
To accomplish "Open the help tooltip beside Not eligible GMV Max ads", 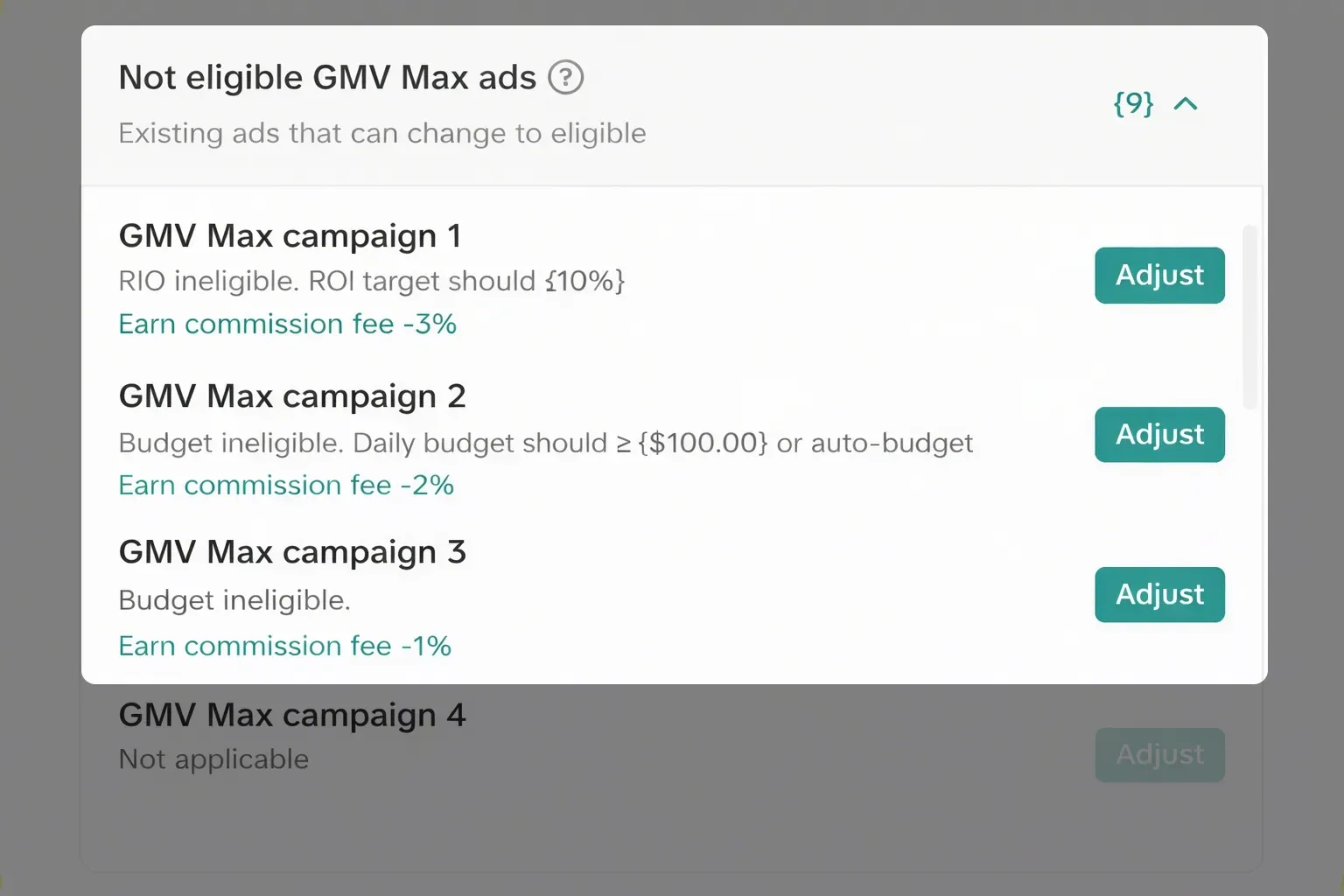I will [x=565, y=78].
